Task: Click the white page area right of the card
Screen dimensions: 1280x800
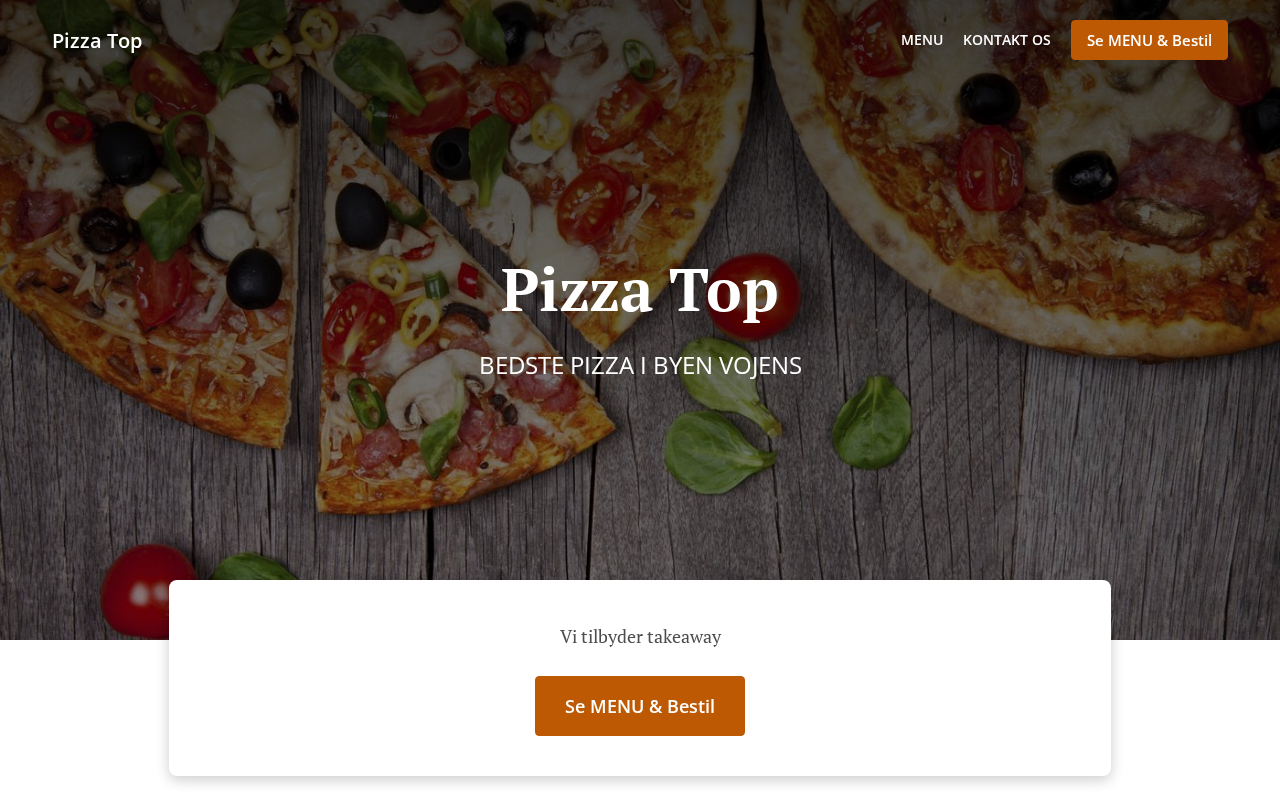Action: click(x=1195, y=720)
